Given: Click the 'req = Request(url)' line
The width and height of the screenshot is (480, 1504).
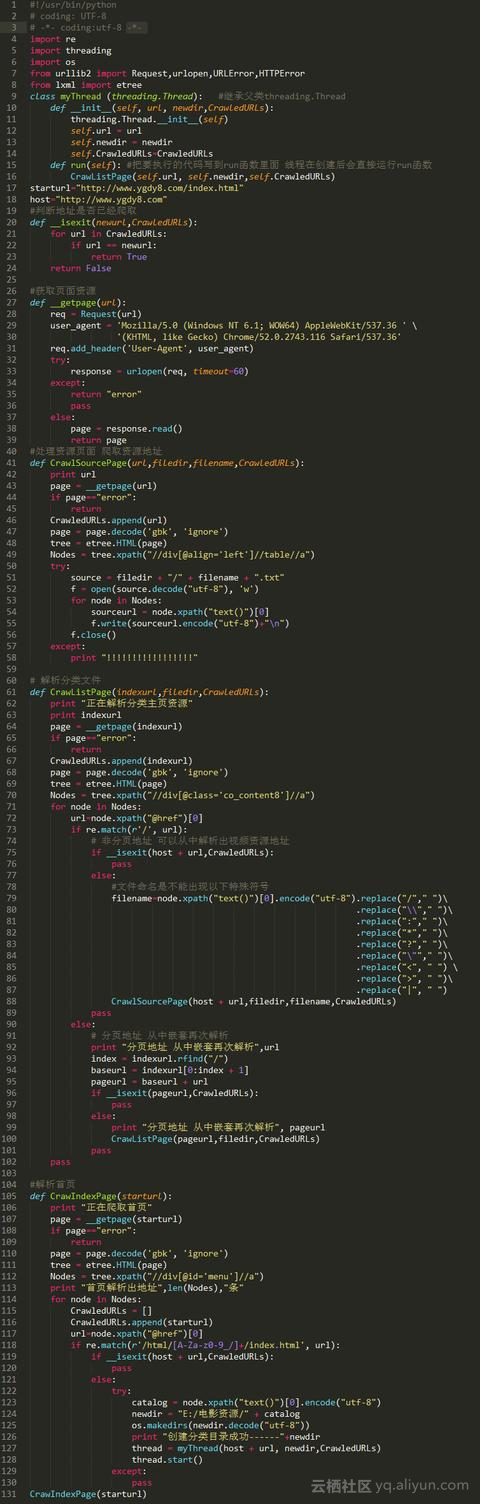Looking at the screenshot, I should click(94, 313).
